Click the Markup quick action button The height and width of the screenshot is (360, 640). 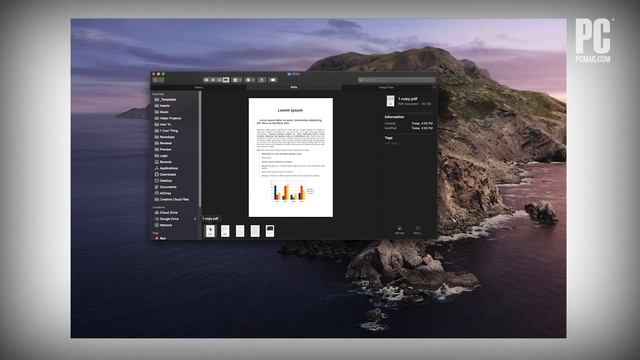point(399,230)
